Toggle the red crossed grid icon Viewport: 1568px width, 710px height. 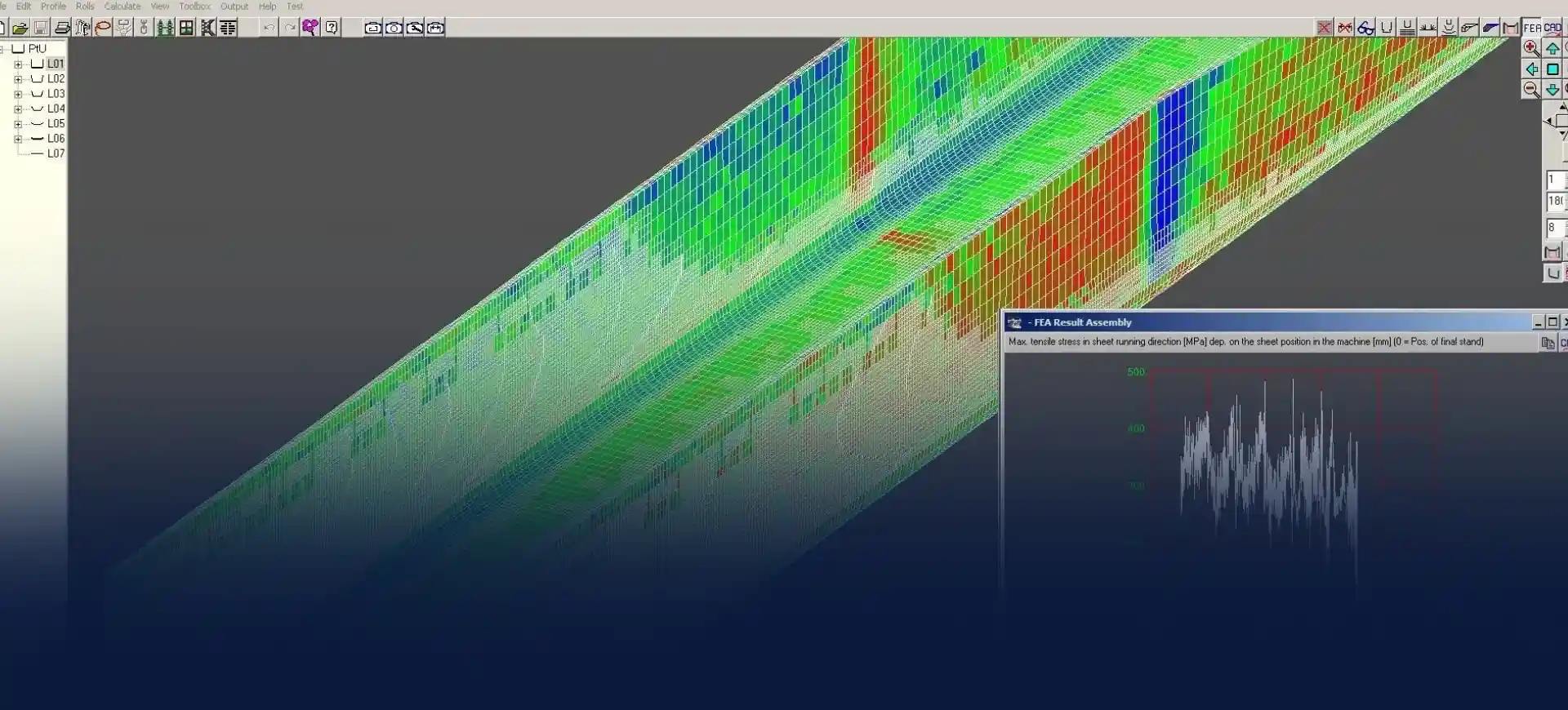(1324, 28)
